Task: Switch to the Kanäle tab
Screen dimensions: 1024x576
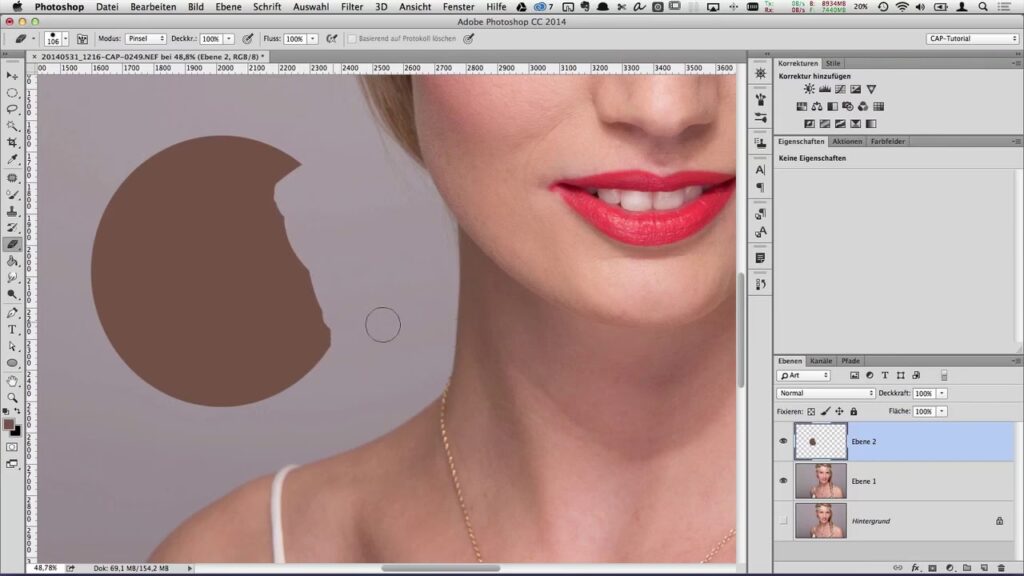Action: [821, 360]
